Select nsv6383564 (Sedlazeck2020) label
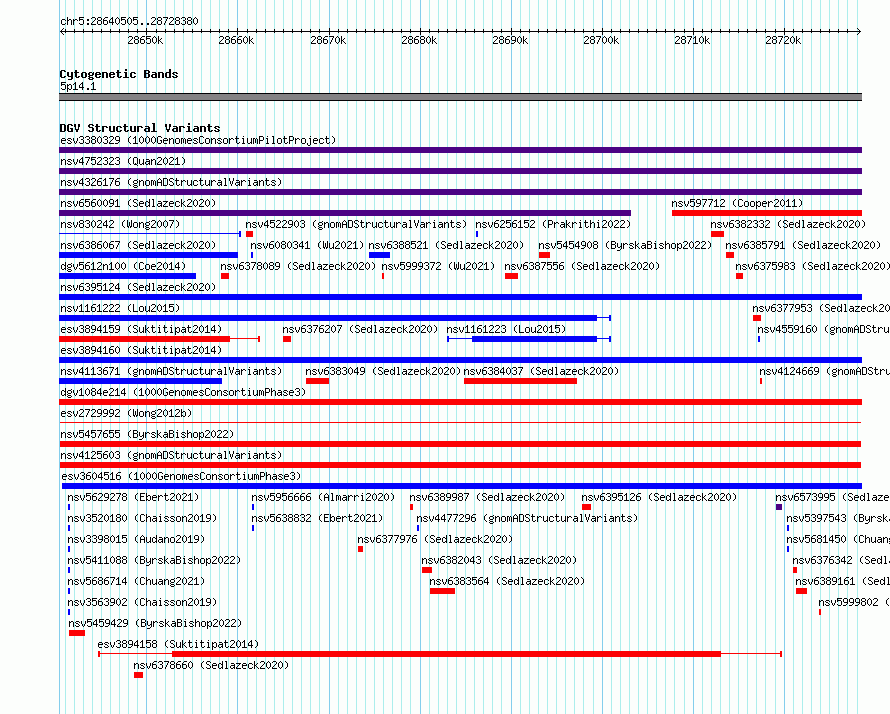Screen dimensions: 890x714 point(507,581)
